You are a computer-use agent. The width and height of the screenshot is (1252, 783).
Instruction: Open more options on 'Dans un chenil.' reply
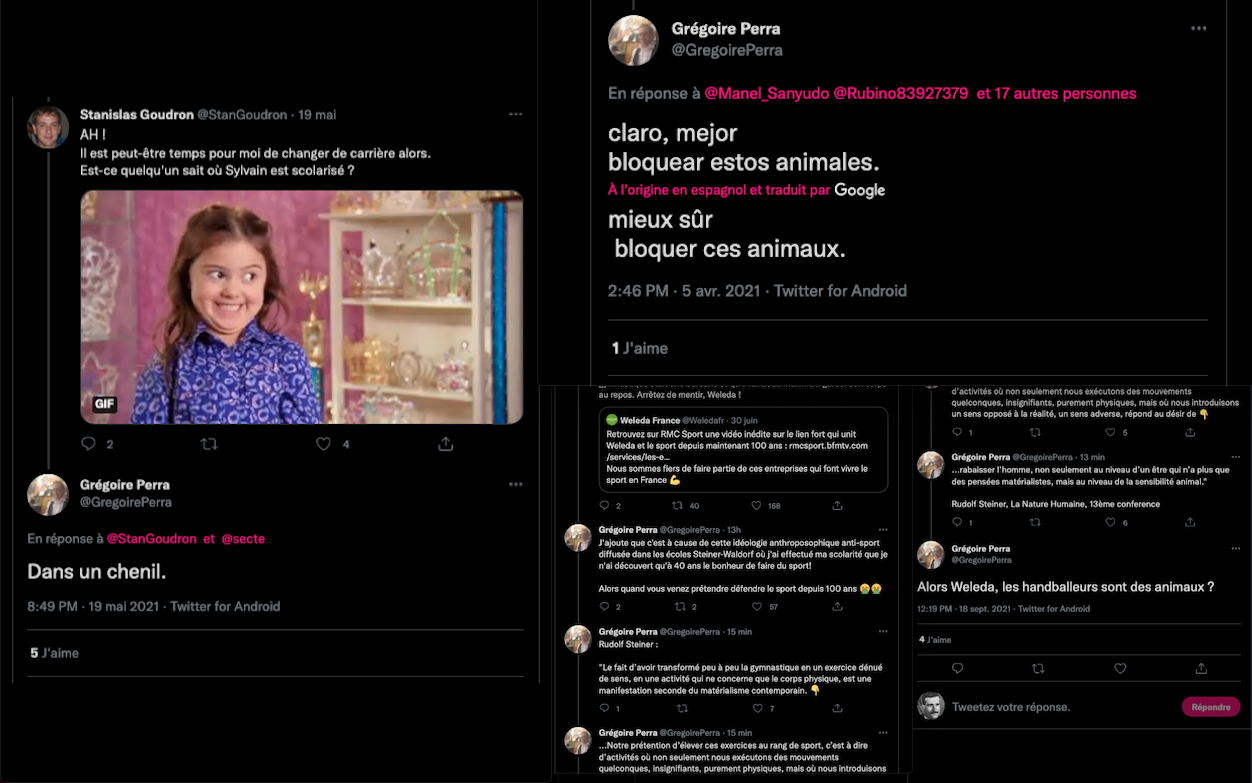point(515,484)
